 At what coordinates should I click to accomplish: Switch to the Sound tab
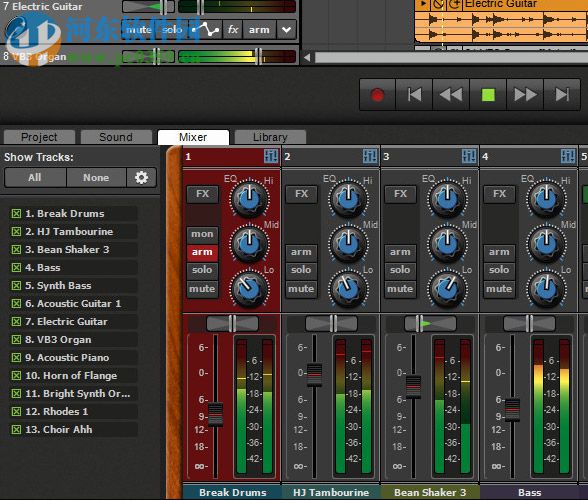116,137
